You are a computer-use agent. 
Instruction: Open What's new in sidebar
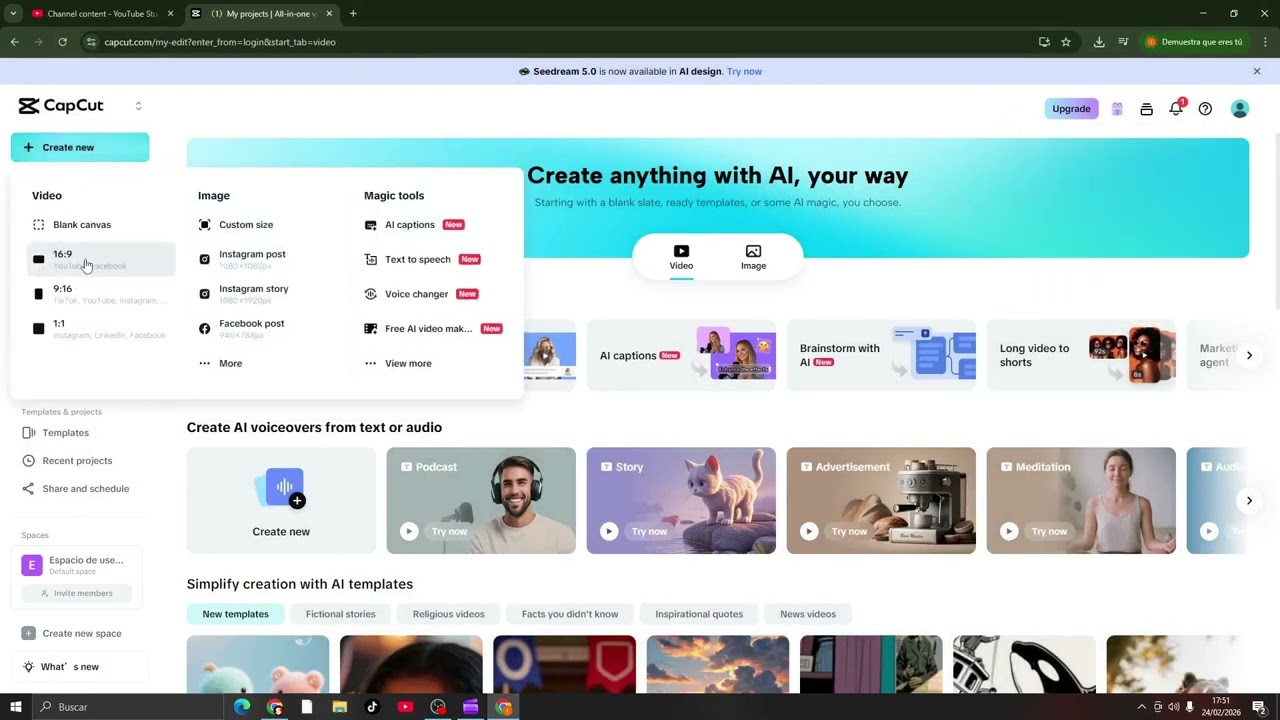(80, 667)
